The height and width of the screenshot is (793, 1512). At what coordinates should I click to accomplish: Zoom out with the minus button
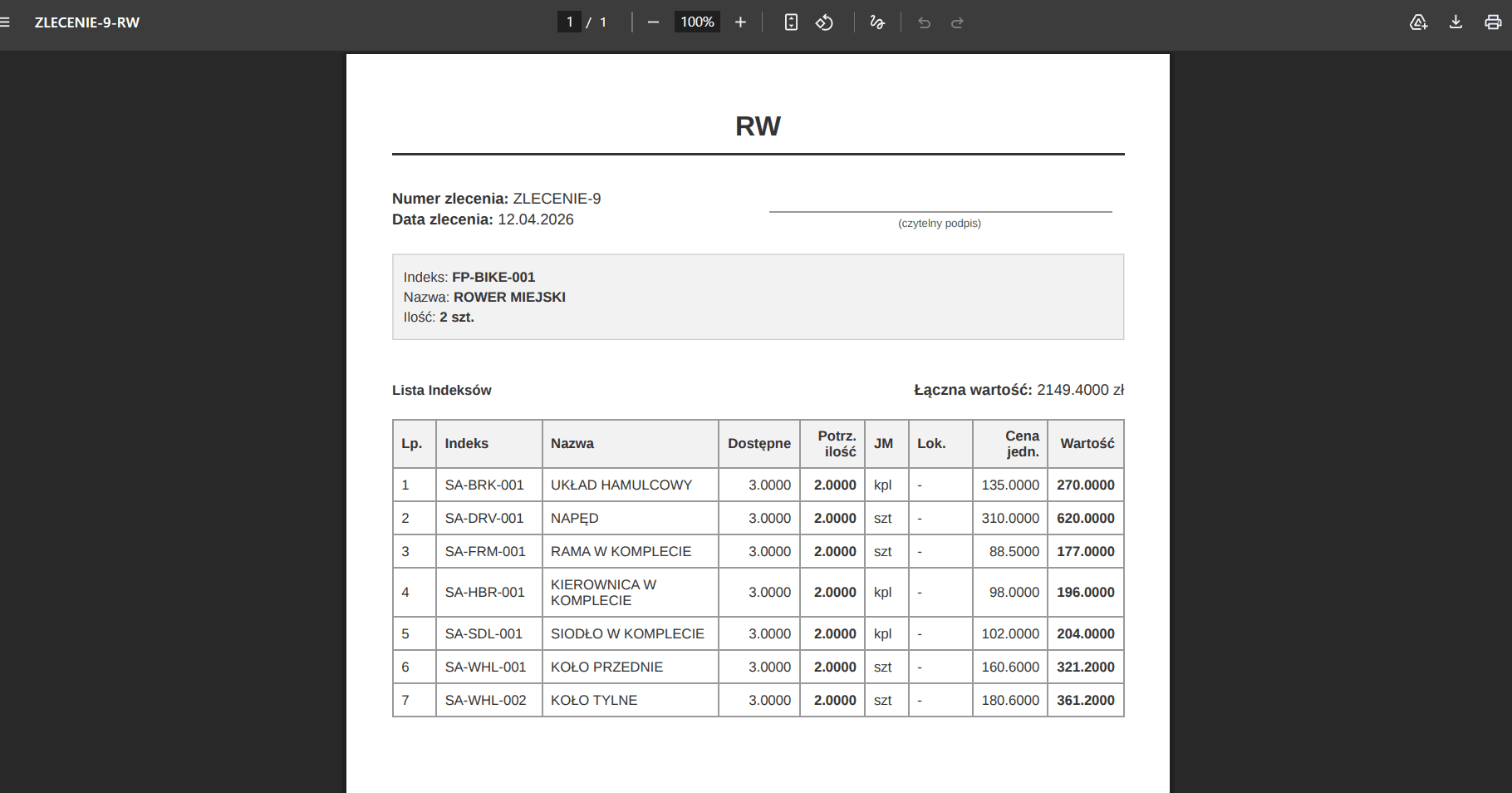point(653,22)
